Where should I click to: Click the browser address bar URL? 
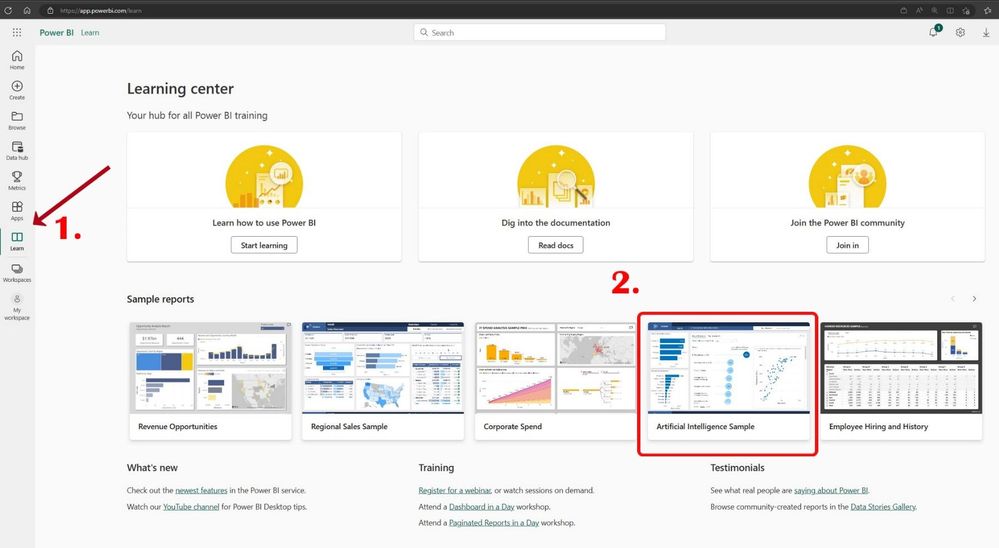coord(101,10)
